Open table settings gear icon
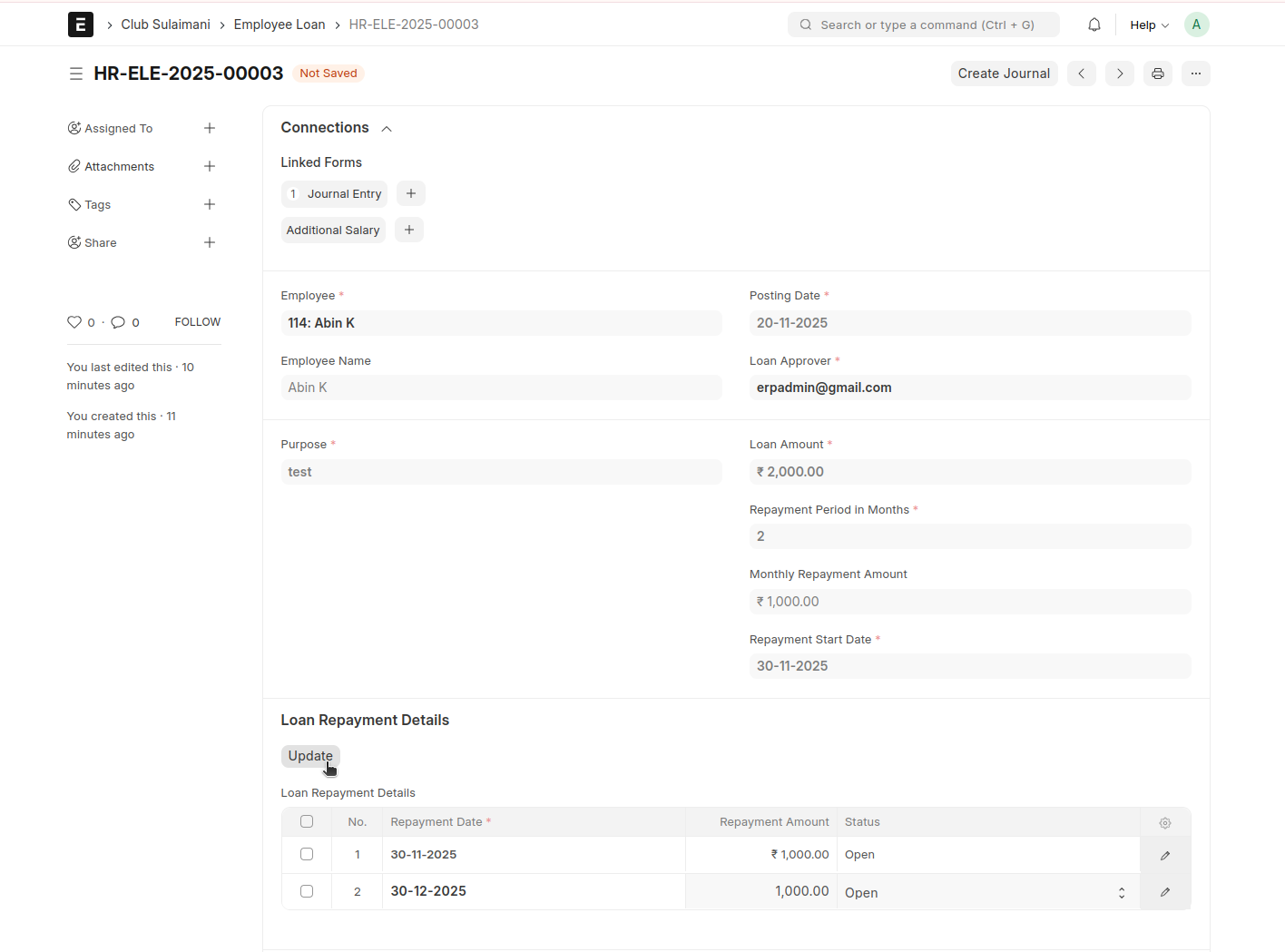Viewport: 1285px width, 952px height. click(1165, 822)
